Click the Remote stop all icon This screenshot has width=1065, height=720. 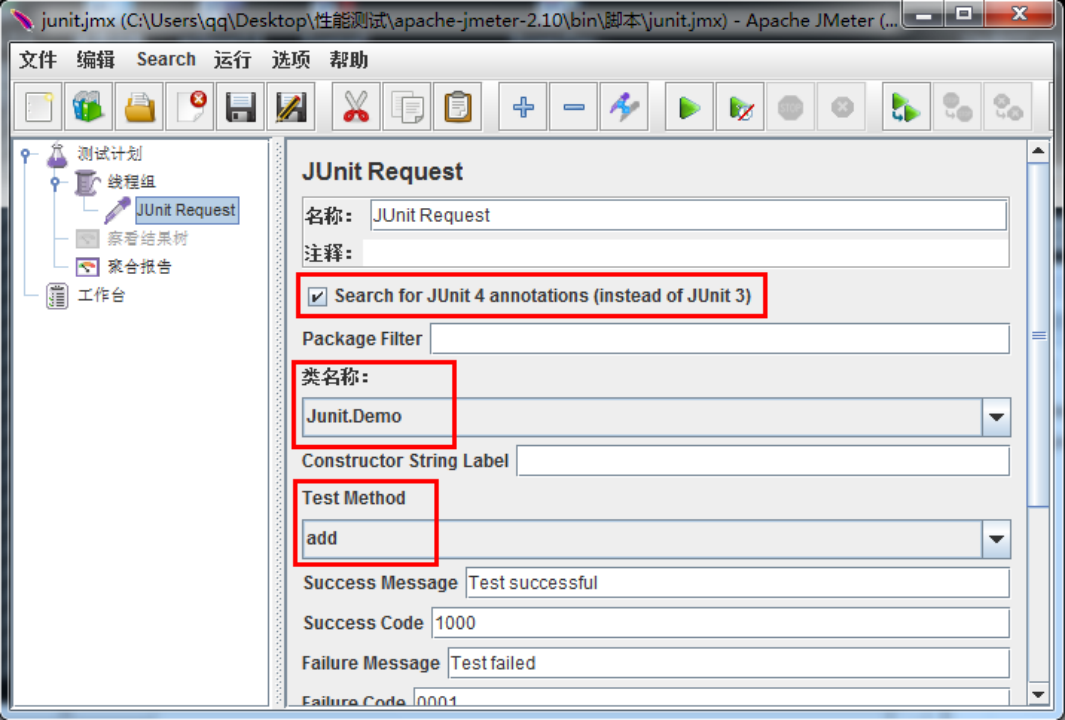tap(957, 107)
